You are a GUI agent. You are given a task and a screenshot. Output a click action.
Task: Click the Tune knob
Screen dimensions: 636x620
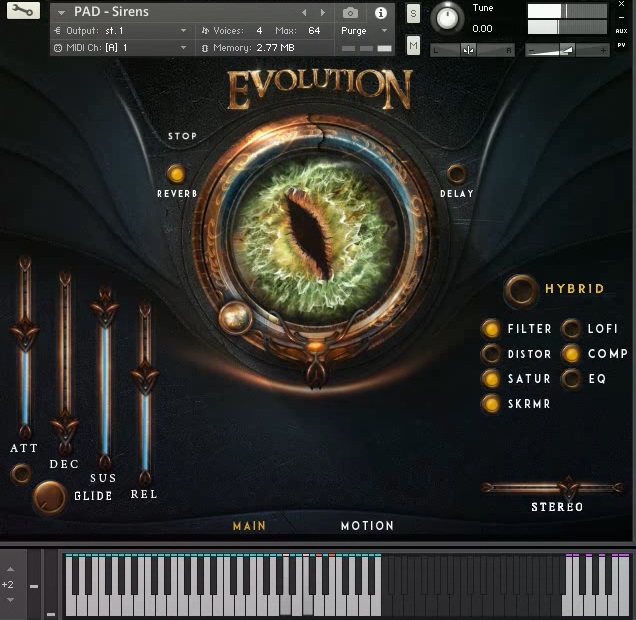pos(447,18)
